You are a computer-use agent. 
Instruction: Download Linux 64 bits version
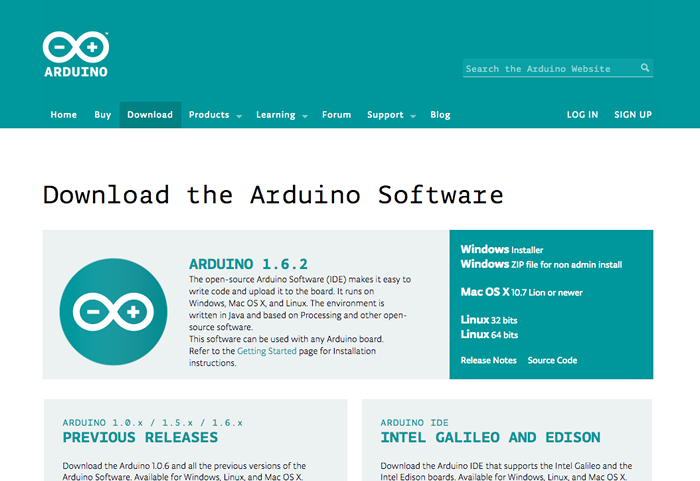pos(489,335)
